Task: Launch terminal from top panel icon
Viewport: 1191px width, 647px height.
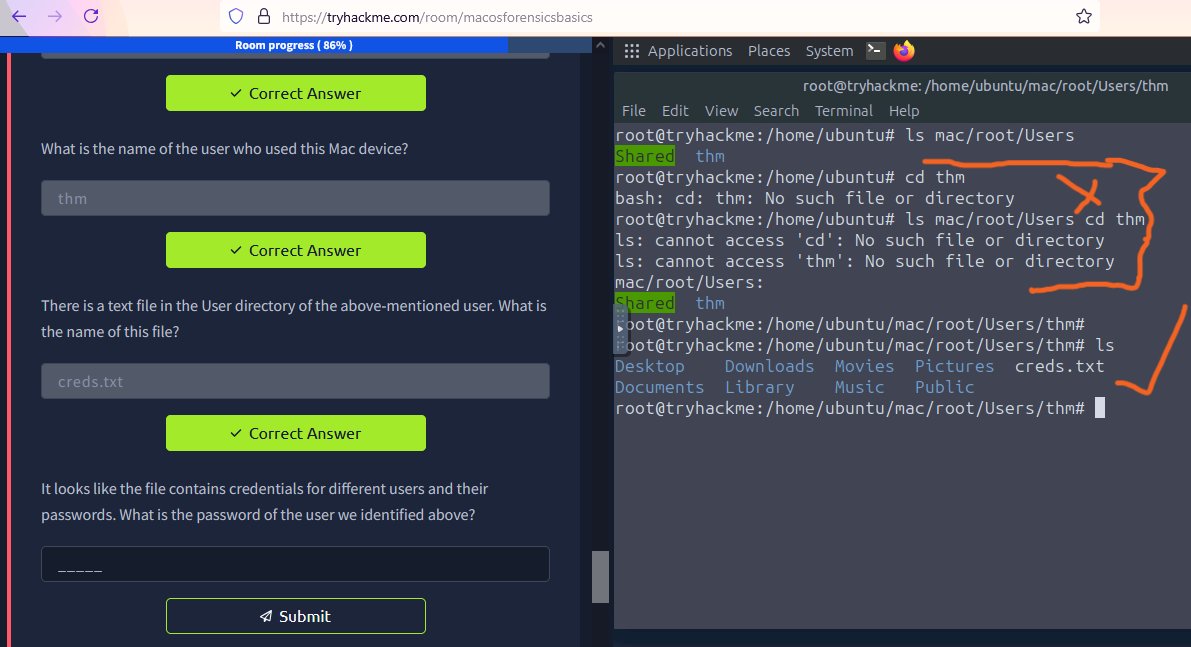Action: 875,50
